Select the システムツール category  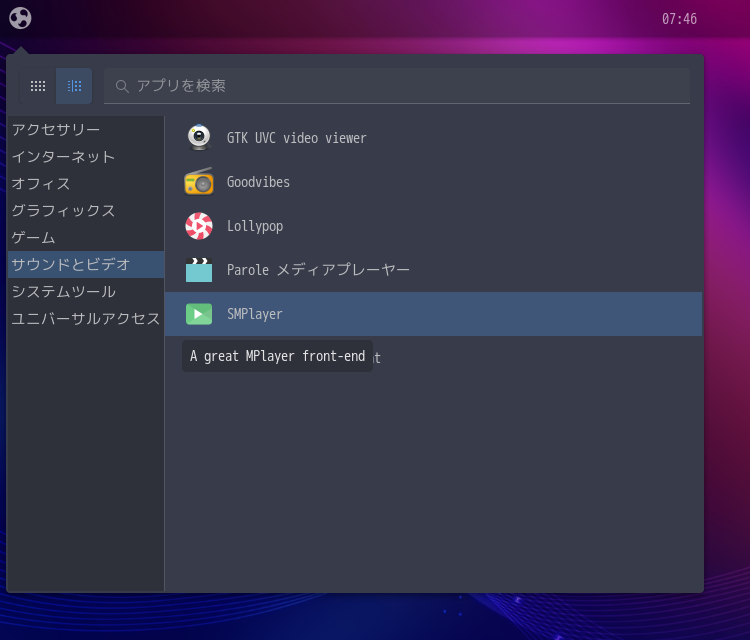tap(86, 291)
